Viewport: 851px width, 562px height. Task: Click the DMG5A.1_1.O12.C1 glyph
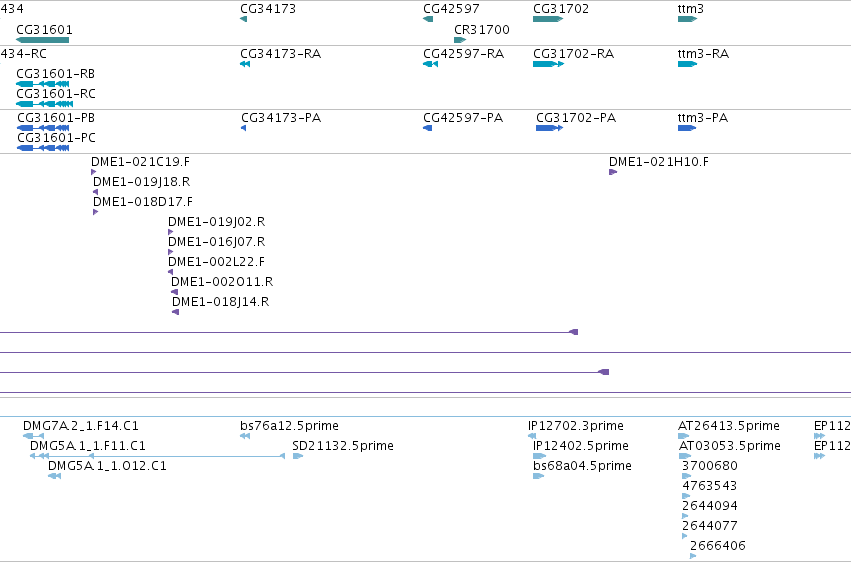click(54, 476)
